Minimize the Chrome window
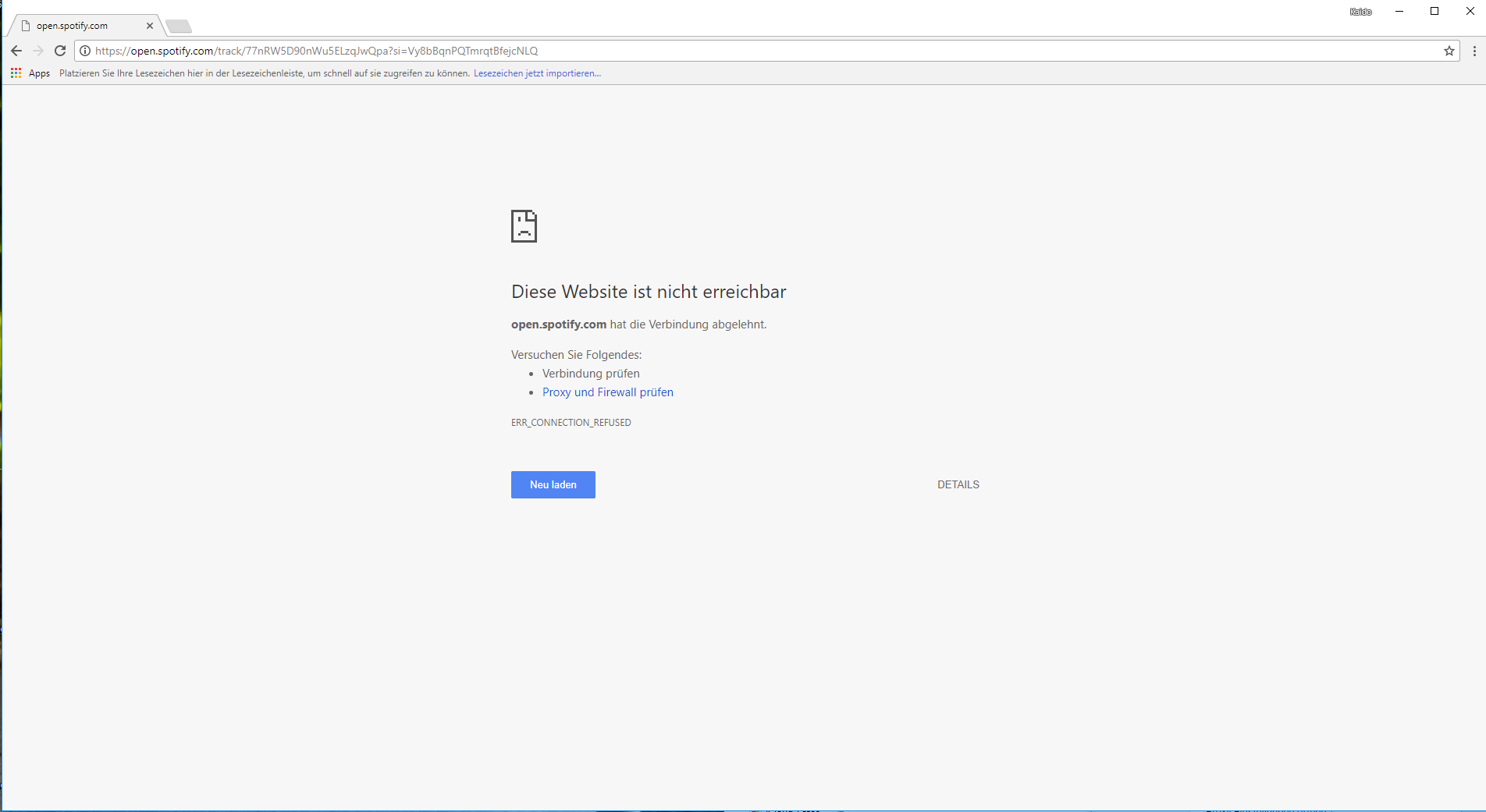This screenshot has width=1486, height=812. coord(1399,11)
